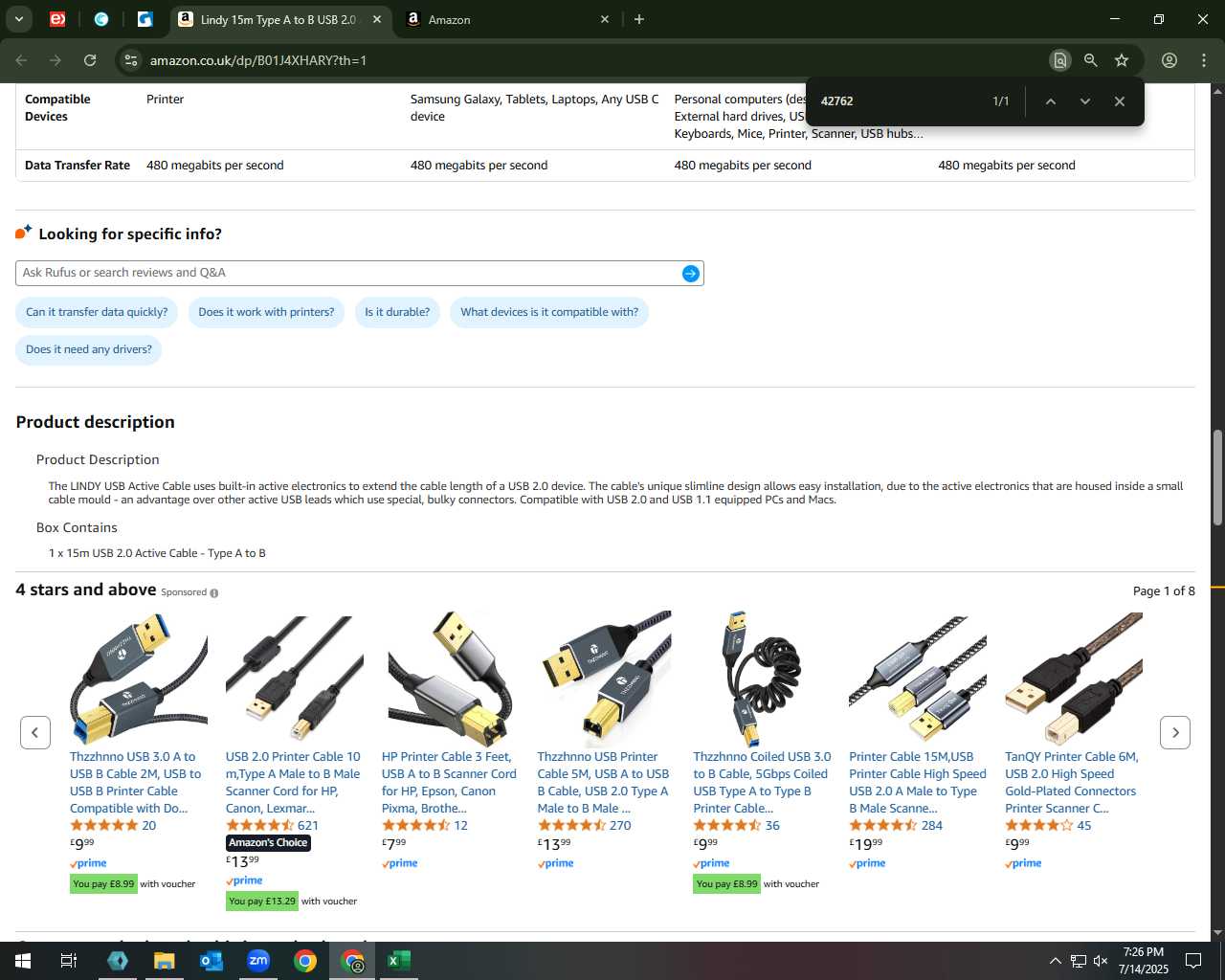
Task: Select 'Can it transfer data quickly?' suggestion
Action: (x=97, y=312)
